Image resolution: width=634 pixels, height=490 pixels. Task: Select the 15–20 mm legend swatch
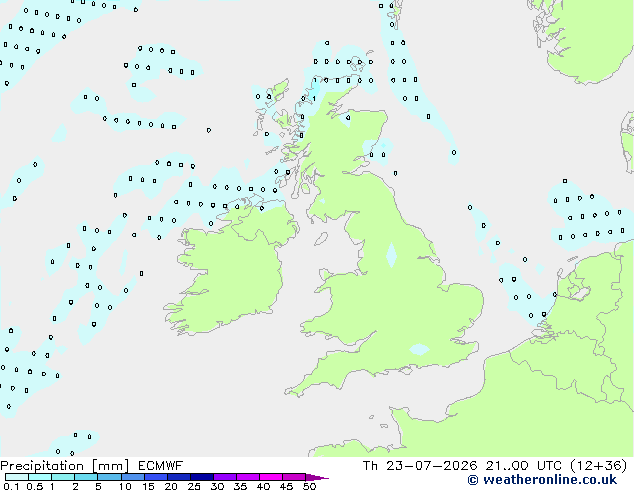[155, 477]
